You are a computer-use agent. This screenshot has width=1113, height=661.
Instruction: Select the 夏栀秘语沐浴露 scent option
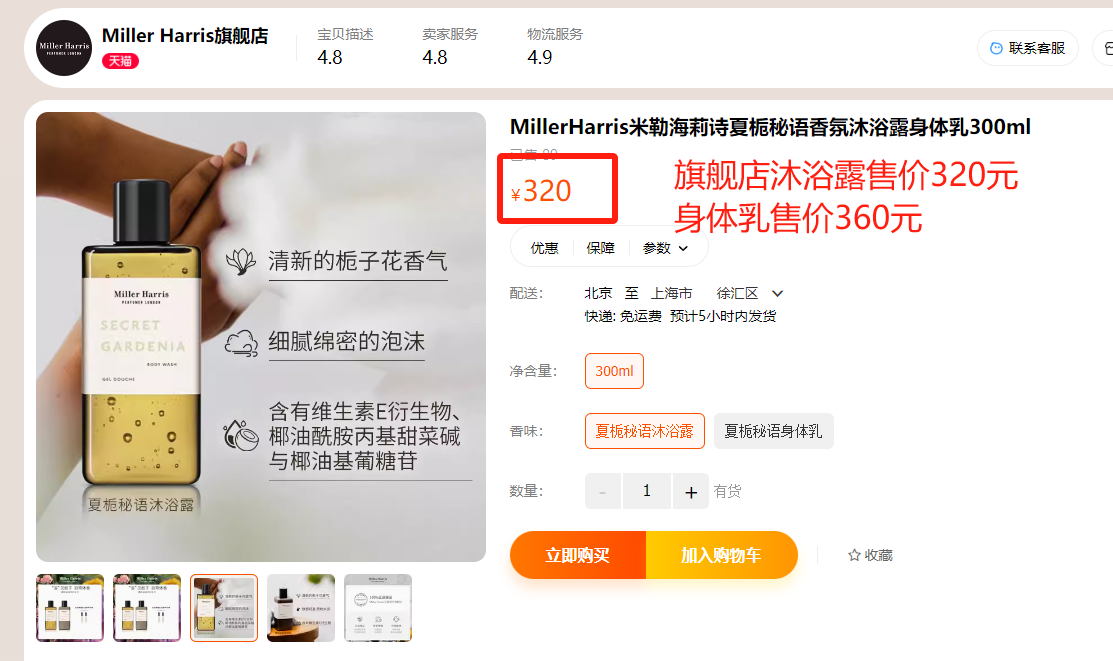point(645,431)
